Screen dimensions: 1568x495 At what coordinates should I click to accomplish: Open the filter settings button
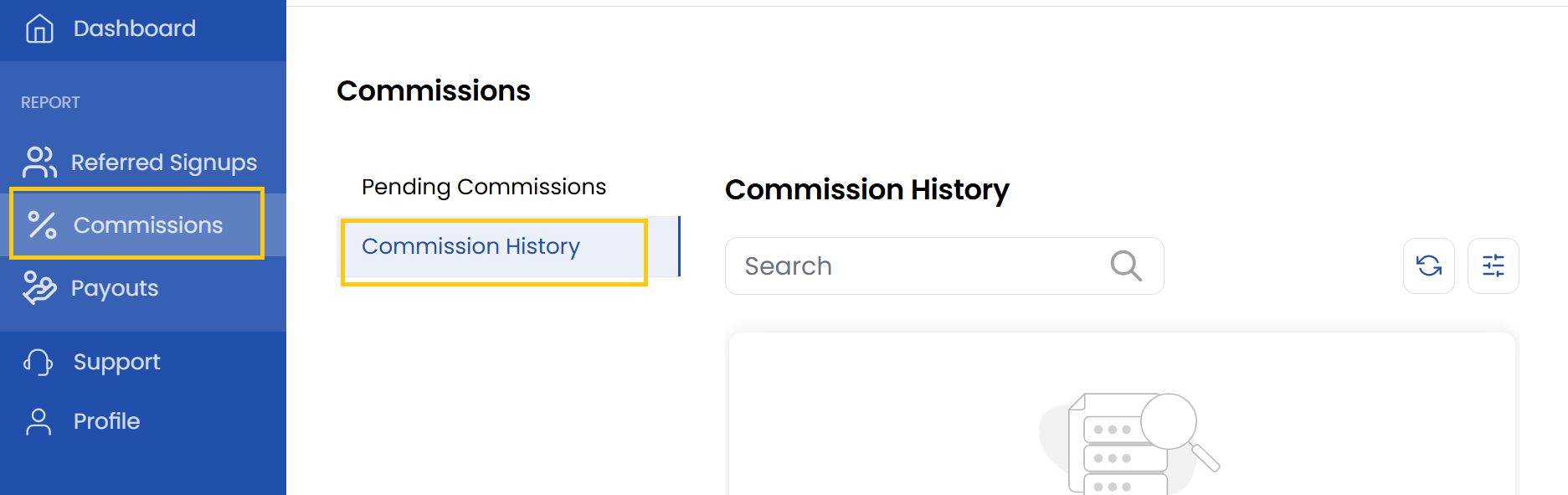coord(1493,266)
